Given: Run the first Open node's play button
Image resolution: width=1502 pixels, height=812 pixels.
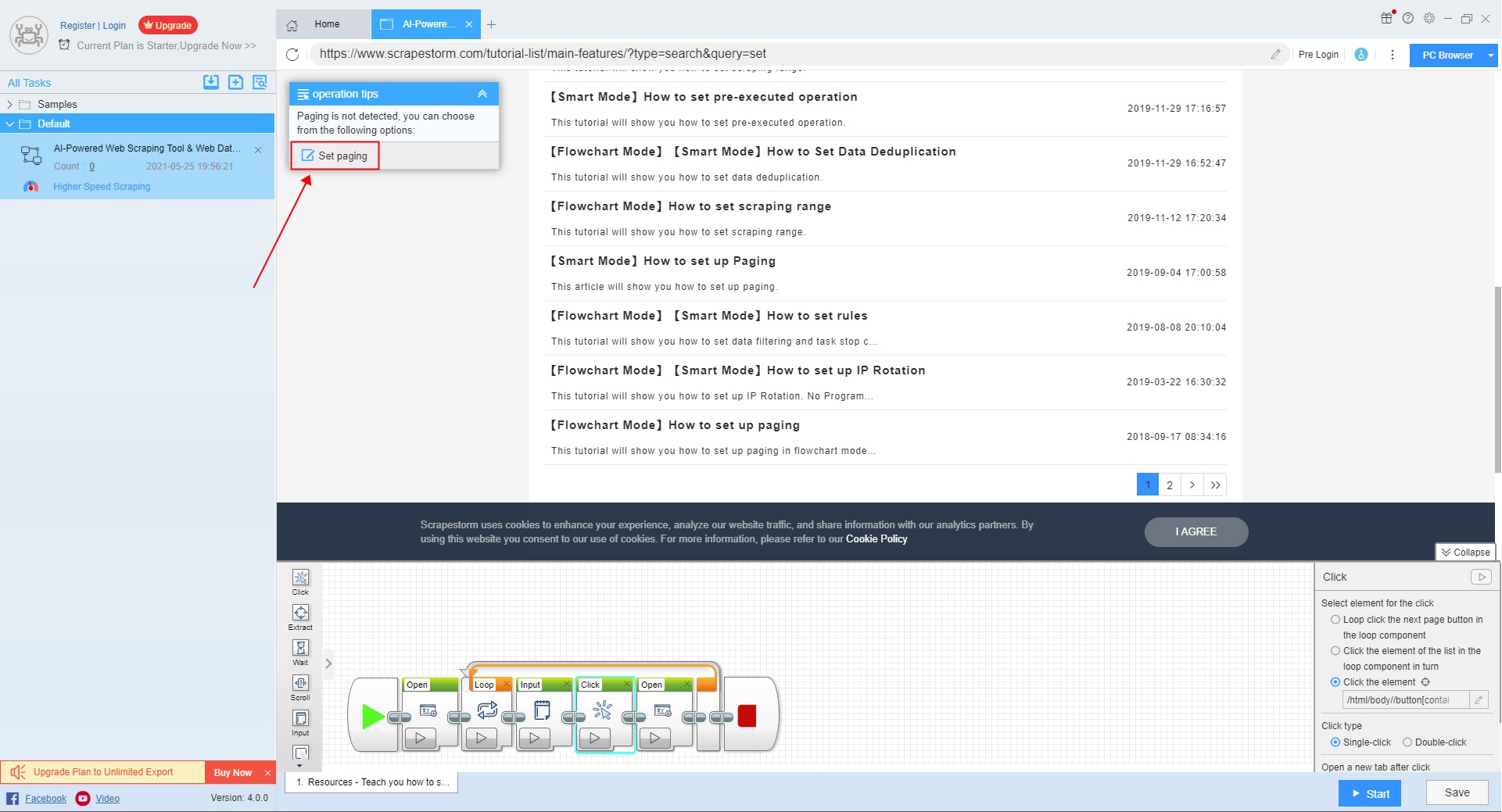Looking at the screenshot, I should (x=421, y=738).
